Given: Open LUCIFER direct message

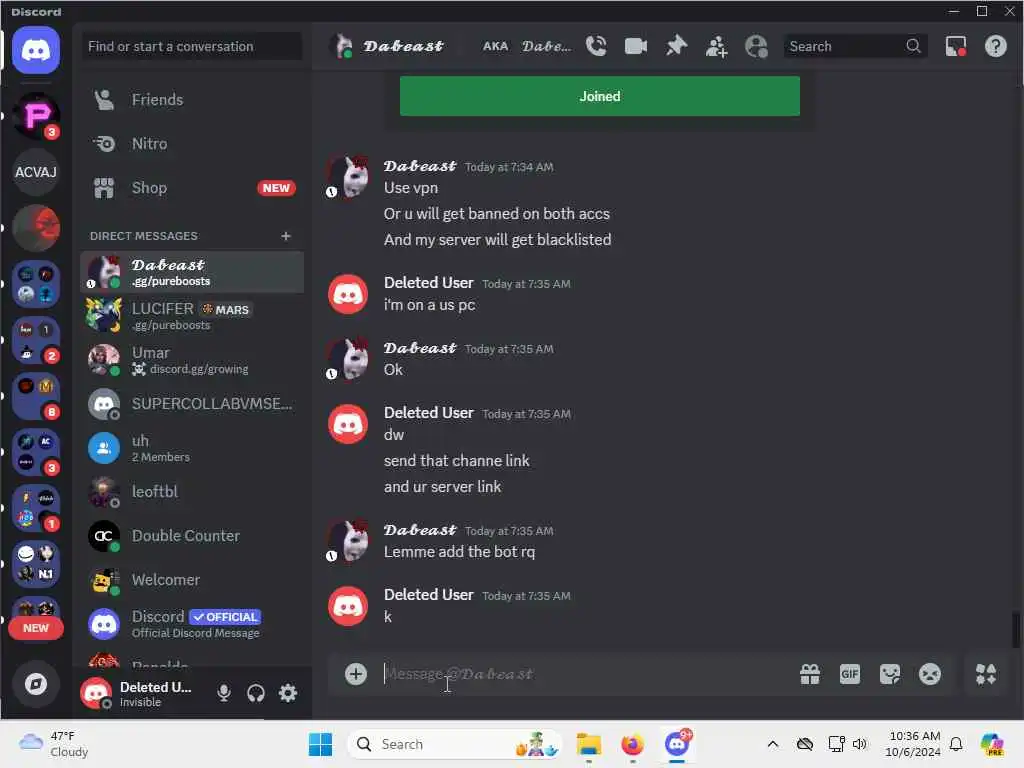Looking at the screenshot, I should (192, 315).
